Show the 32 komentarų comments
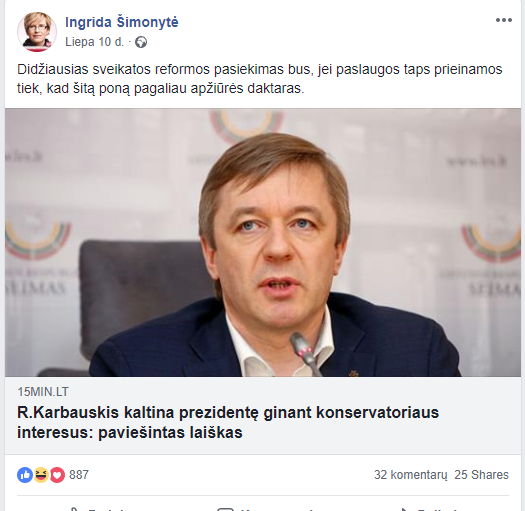Viewport: 525px width, 511px height. tap(410, 475)
